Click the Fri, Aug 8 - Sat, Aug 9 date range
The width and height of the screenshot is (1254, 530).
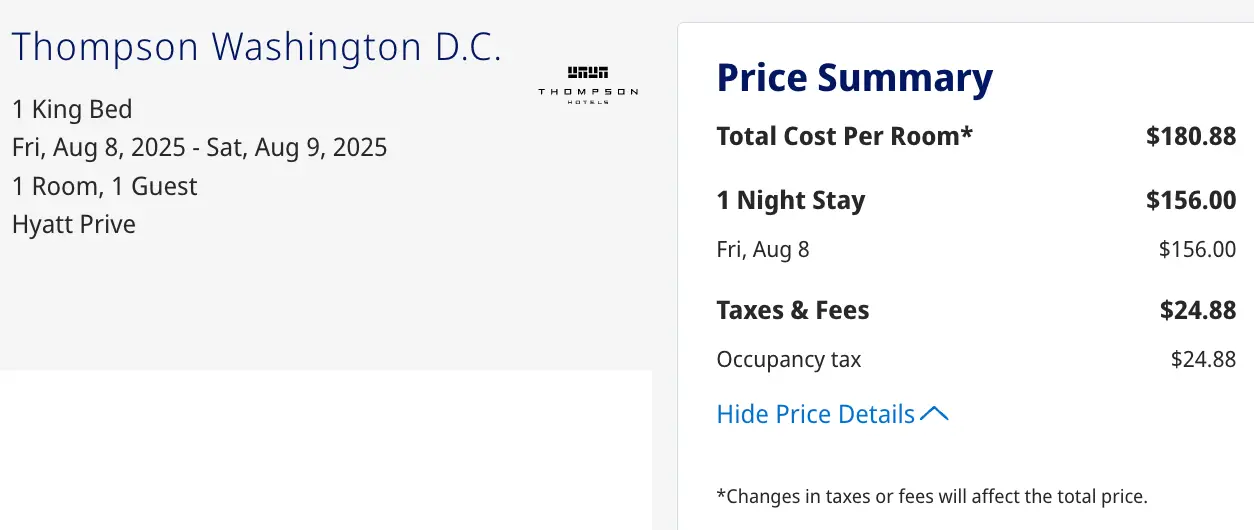coord(200,148)
